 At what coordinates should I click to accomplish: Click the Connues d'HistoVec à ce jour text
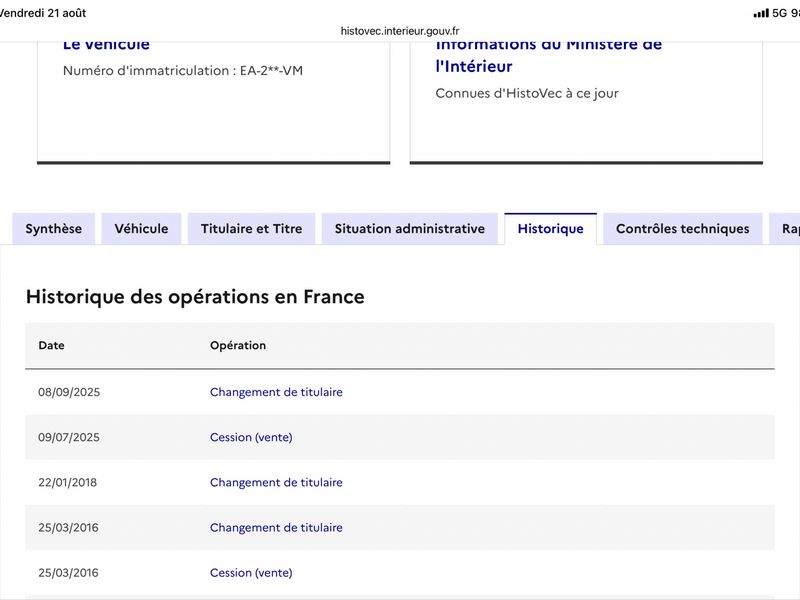click(x=527, y=93)
